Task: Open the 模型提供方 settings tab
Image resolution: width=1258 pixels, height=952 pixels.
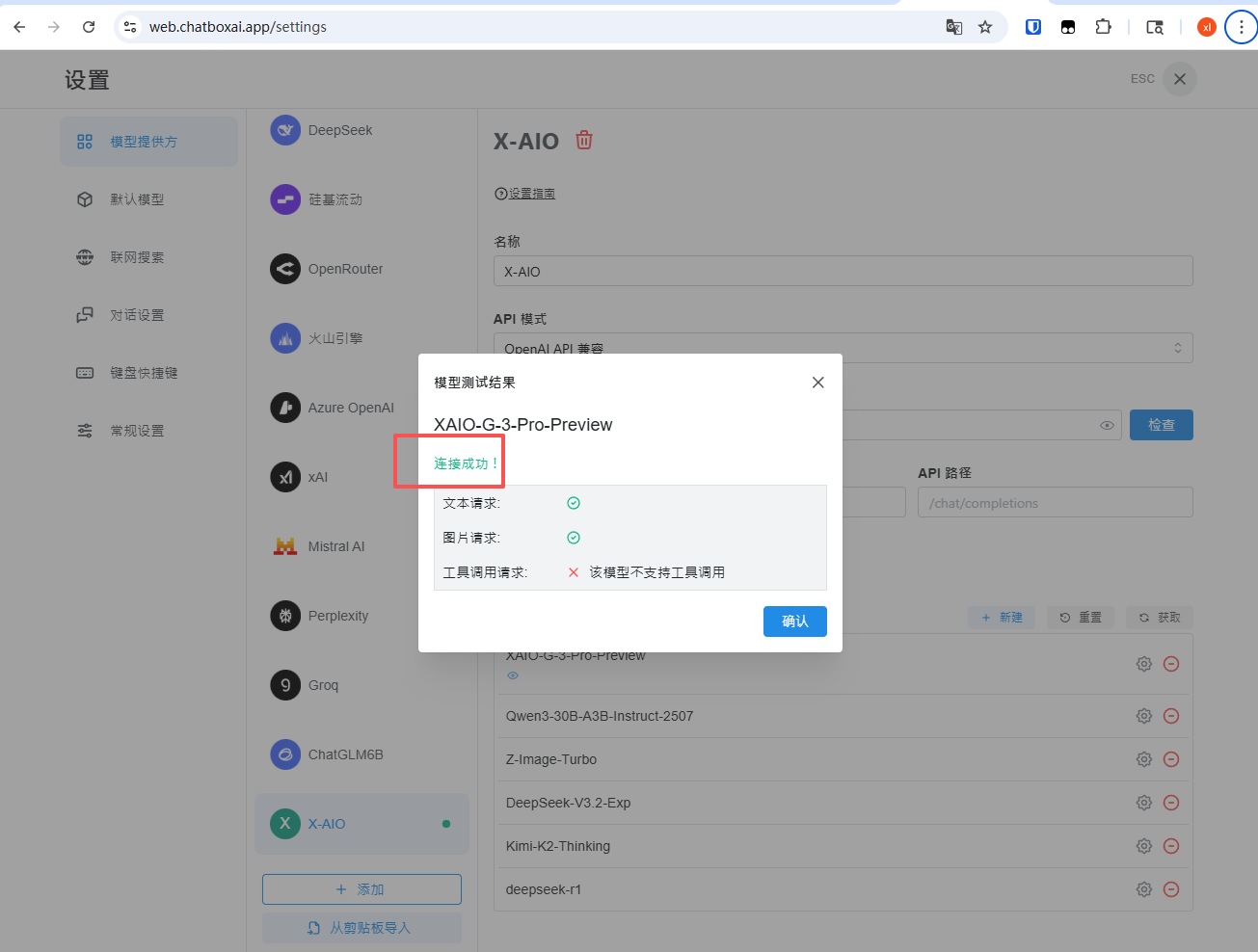Action: [148, 142]
